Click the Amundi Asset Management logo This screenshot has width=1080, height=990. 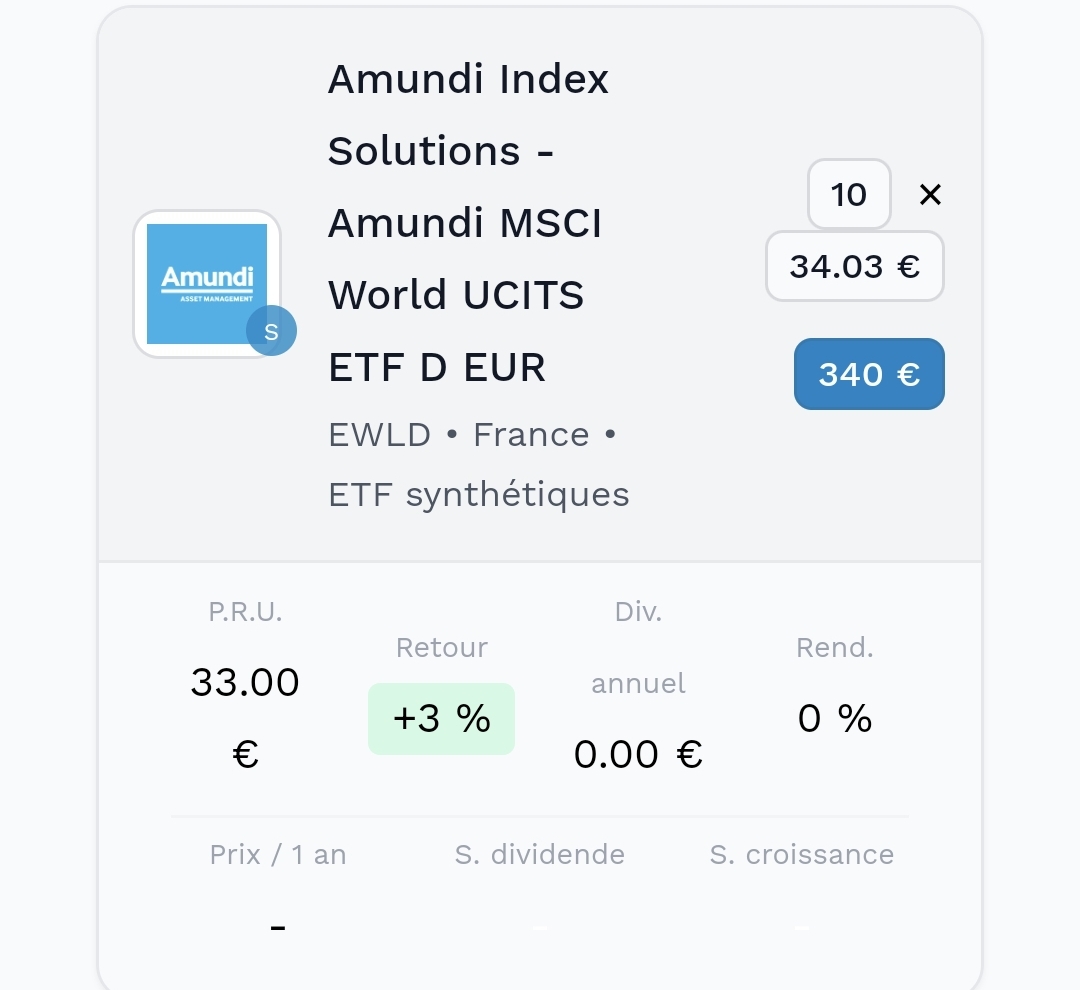(207, 284)
